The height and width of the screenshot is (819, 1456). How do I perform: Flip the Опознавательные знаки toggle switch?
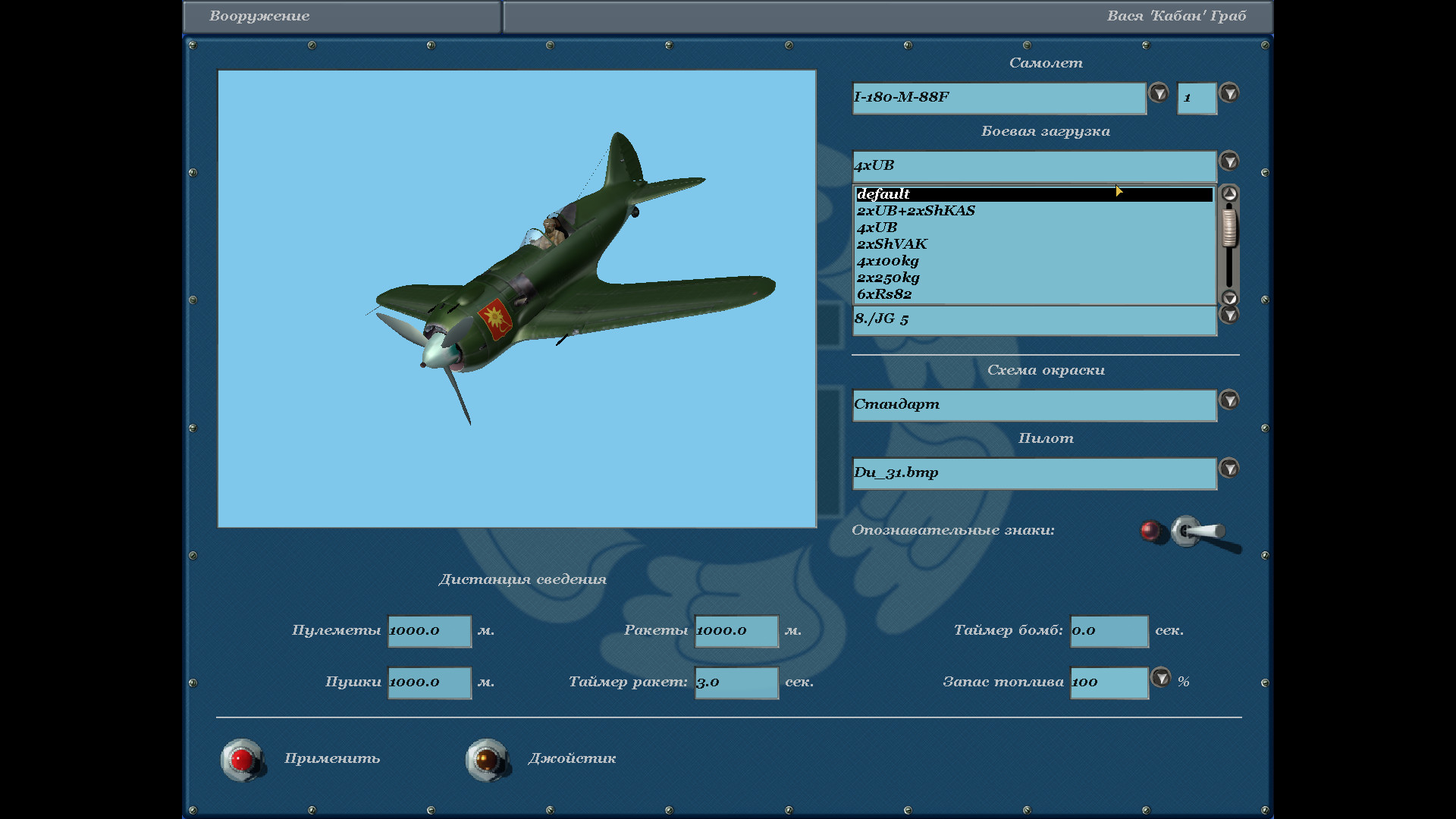[x=1199, y=532]
